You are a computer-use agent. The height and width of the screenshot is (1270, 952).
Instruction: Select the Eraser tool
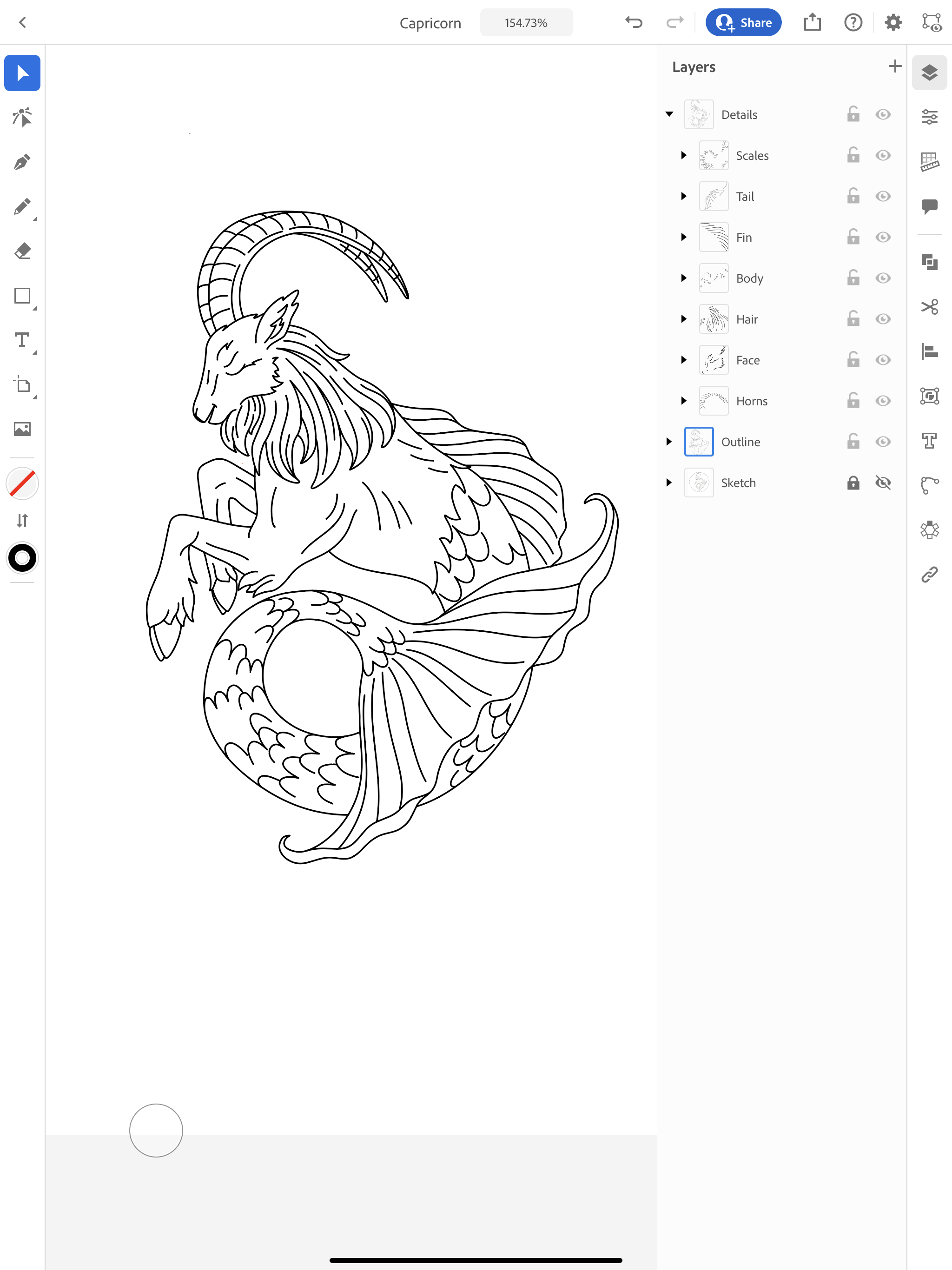click(x=22, y=251)
